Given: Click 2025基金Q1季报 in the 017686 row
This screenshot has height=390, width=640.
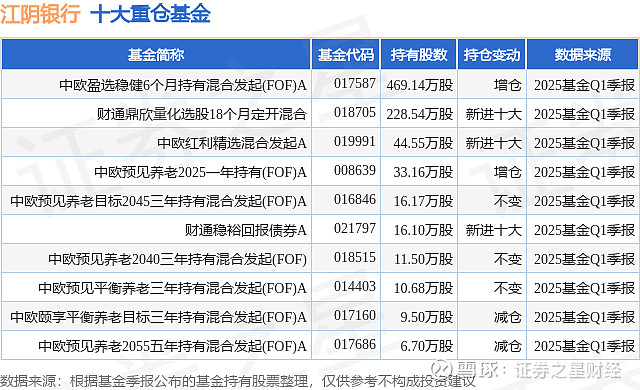Looking at the screenshot, I should coord(584,346).
